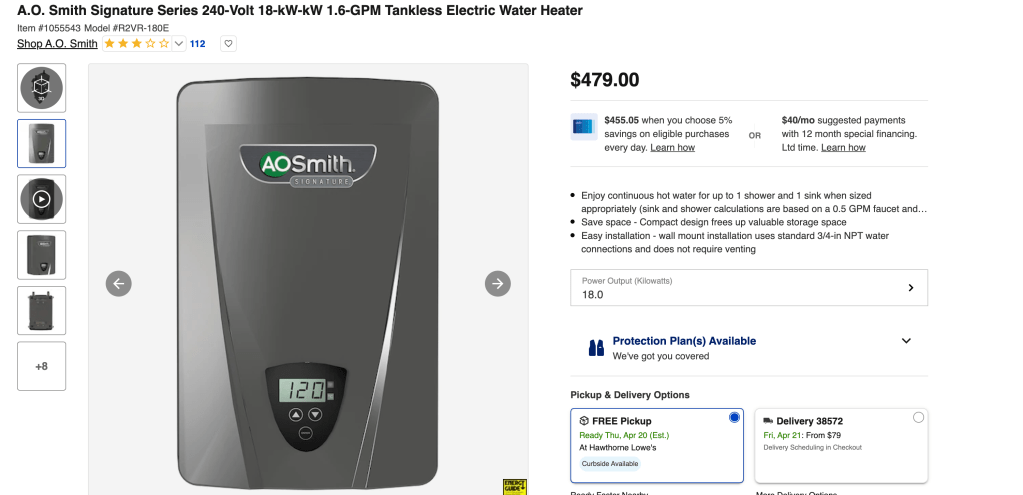Select the angled heater view thumbnail
Viewport: 1023px width, 495px height.
coord(41,255)
